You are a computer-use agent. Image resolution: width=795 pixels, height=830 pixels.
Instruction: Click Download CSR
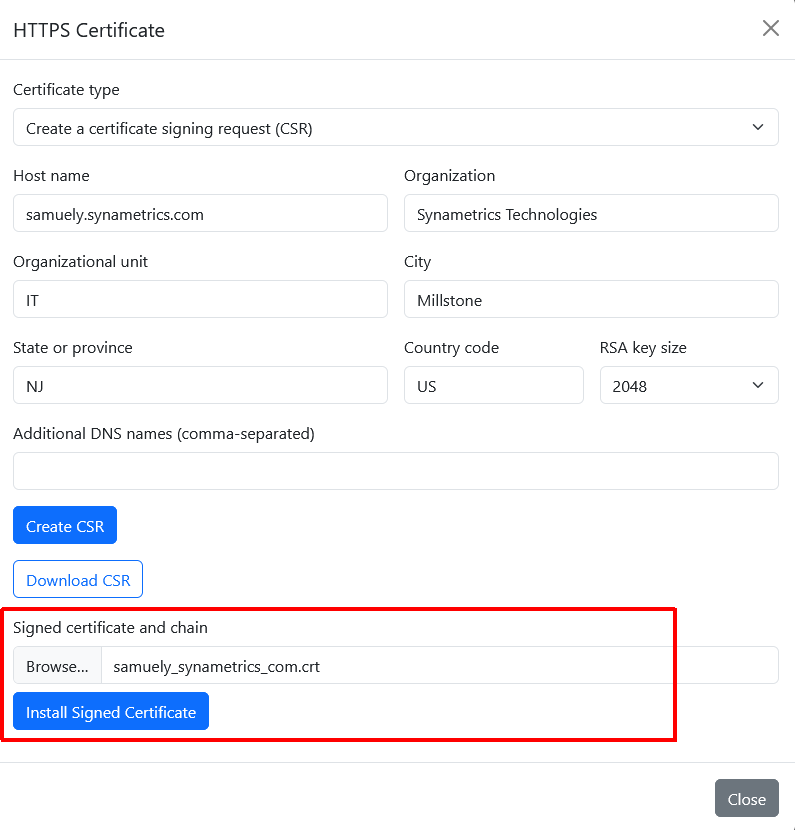point(78,579)
